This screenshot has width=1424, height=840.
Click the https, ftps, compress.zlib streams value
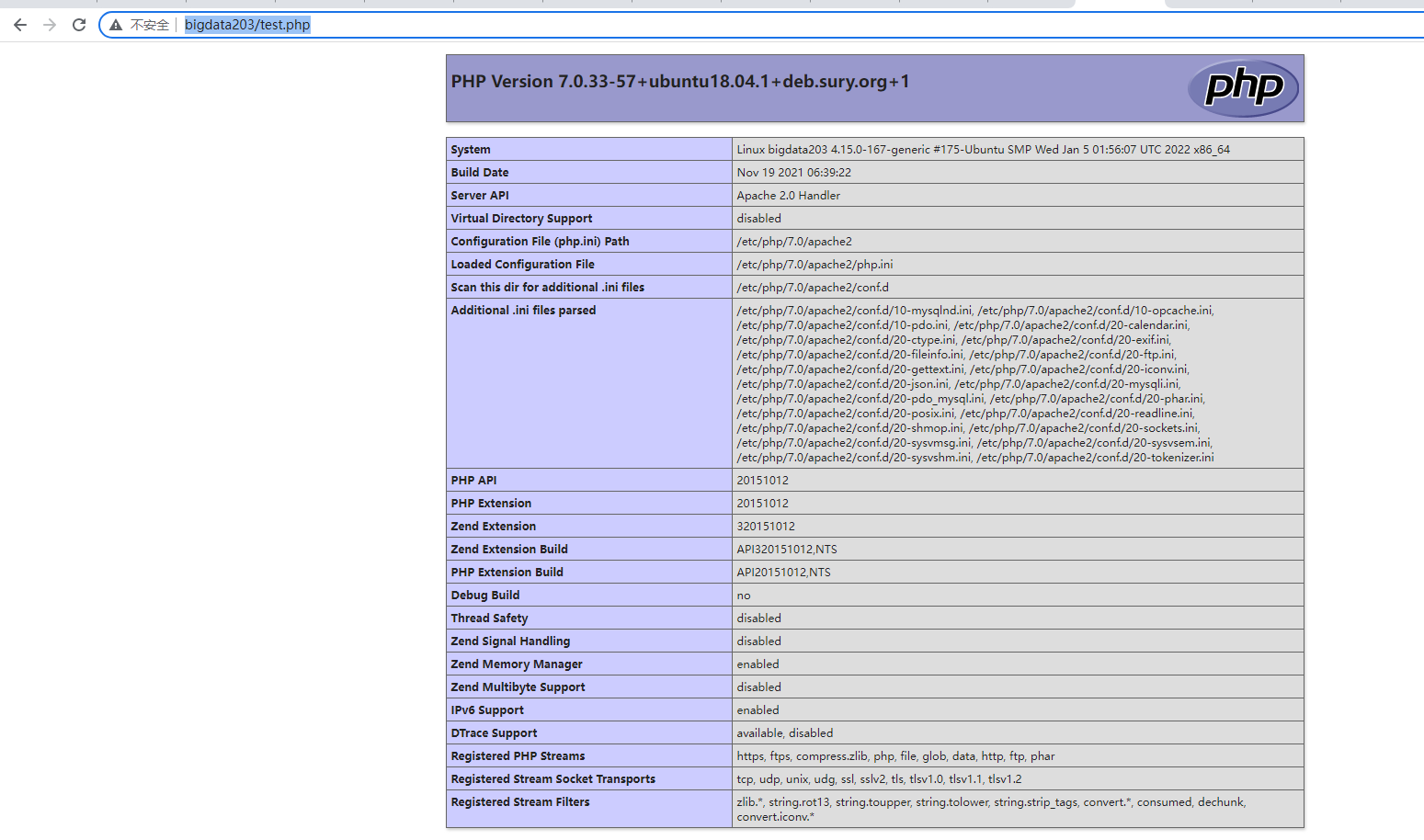[895, 755]
